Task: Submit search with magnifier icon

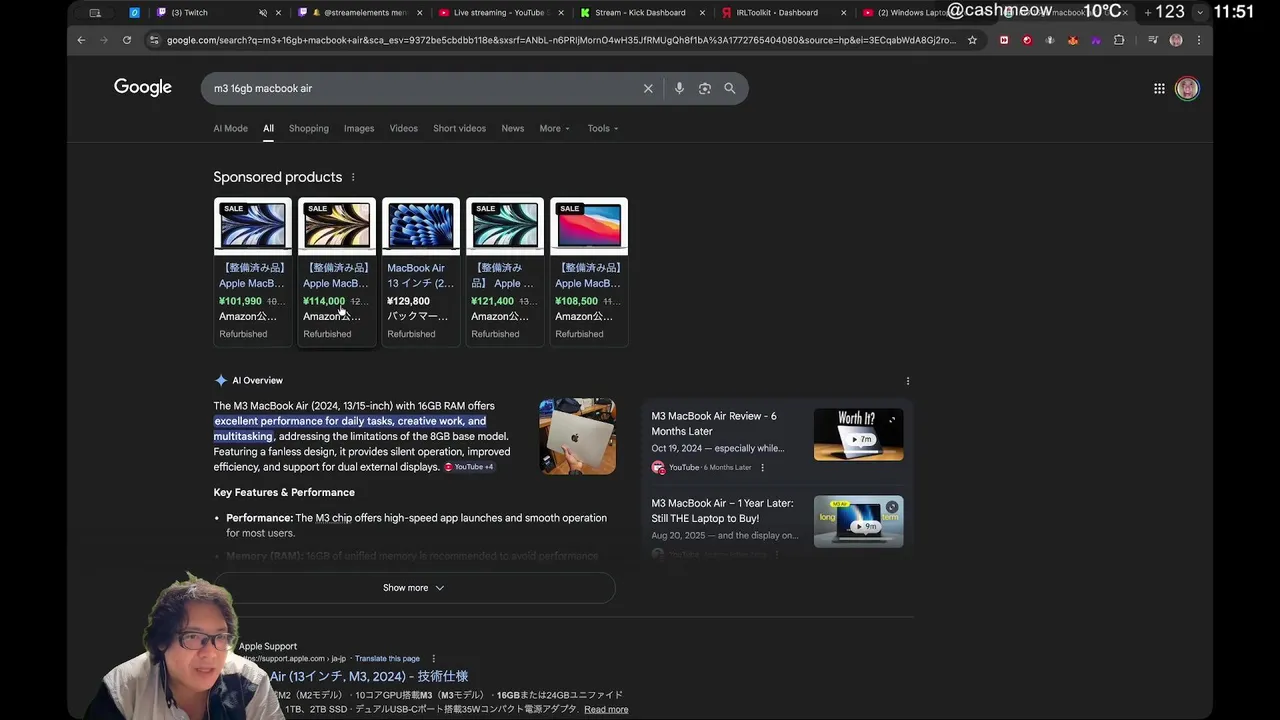Action: [730, 88]
